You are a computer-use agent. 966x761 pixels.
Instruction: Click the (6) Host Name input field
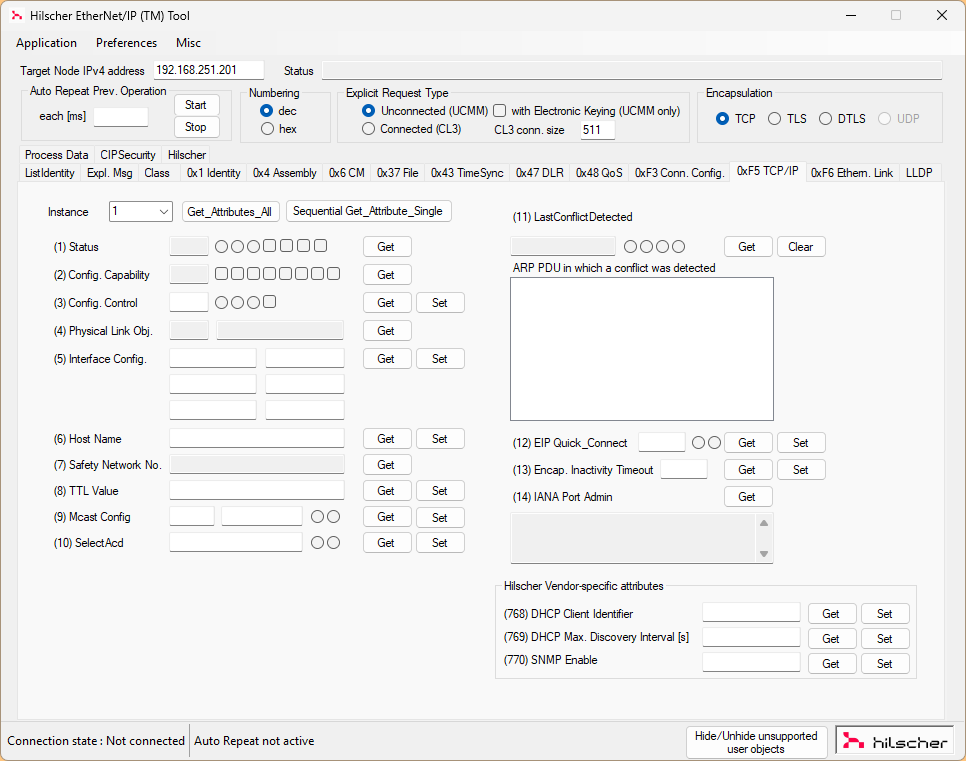click(257, 438)
